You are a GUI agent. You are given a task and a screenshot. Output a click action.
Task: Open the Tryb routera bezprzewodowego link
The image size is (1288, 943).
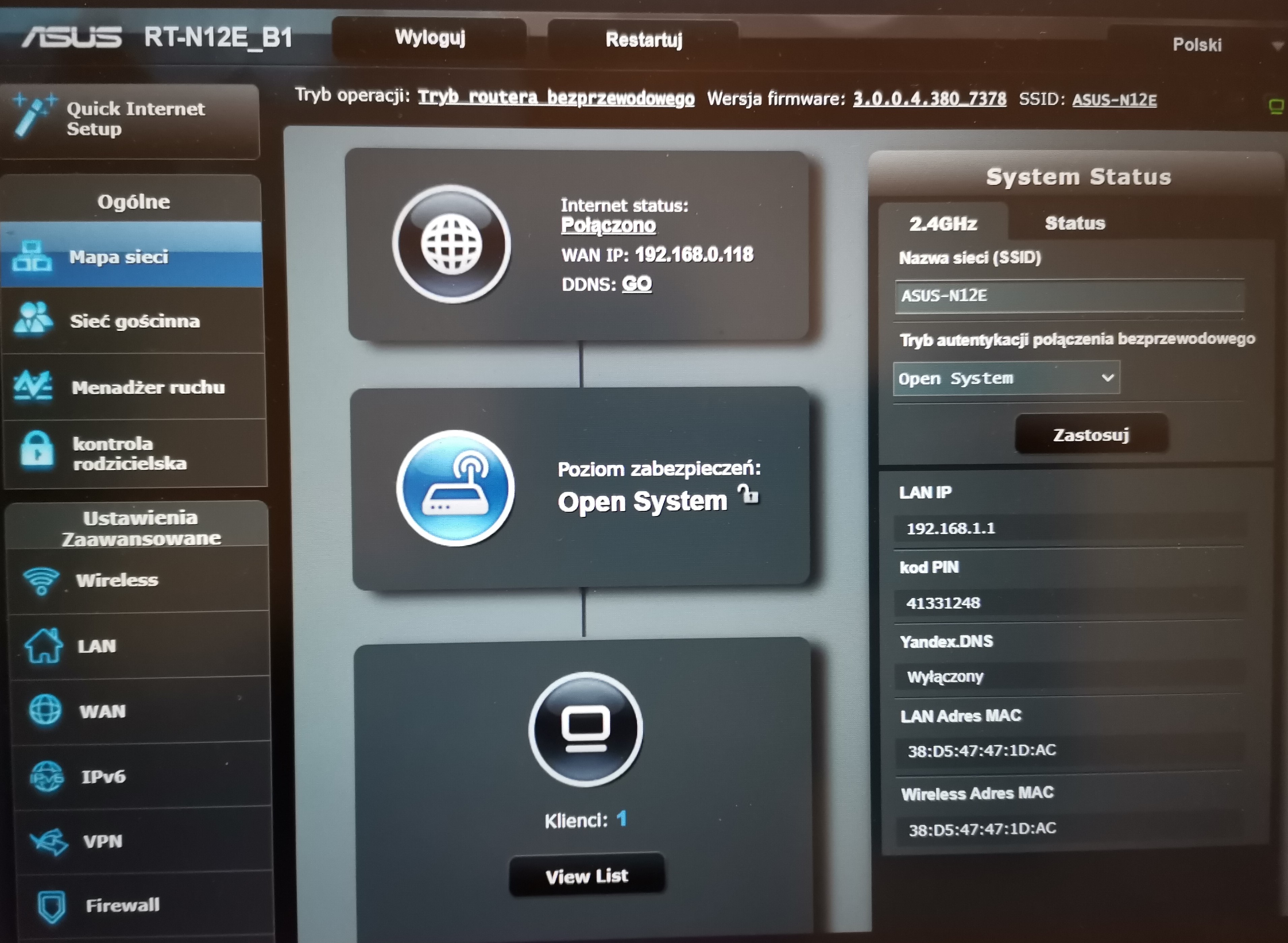click(x=556, y=98)
